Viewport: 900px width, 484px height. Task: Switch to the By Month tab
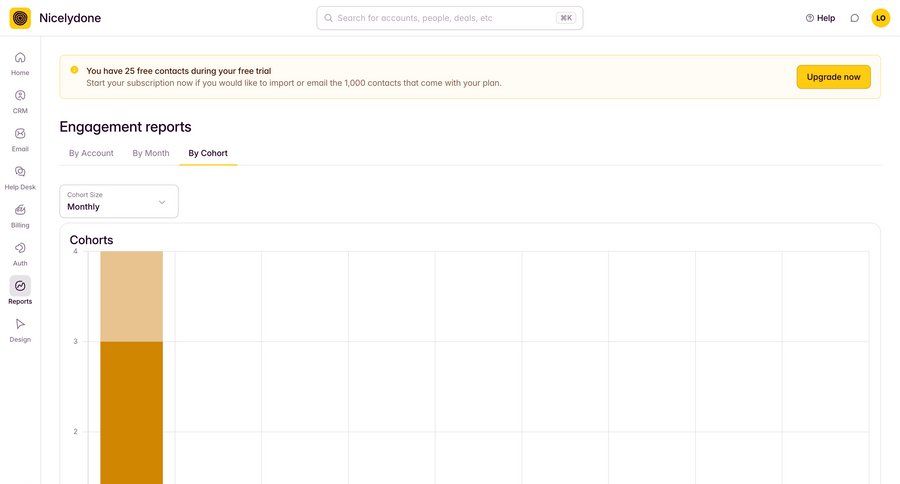[151, 153]
